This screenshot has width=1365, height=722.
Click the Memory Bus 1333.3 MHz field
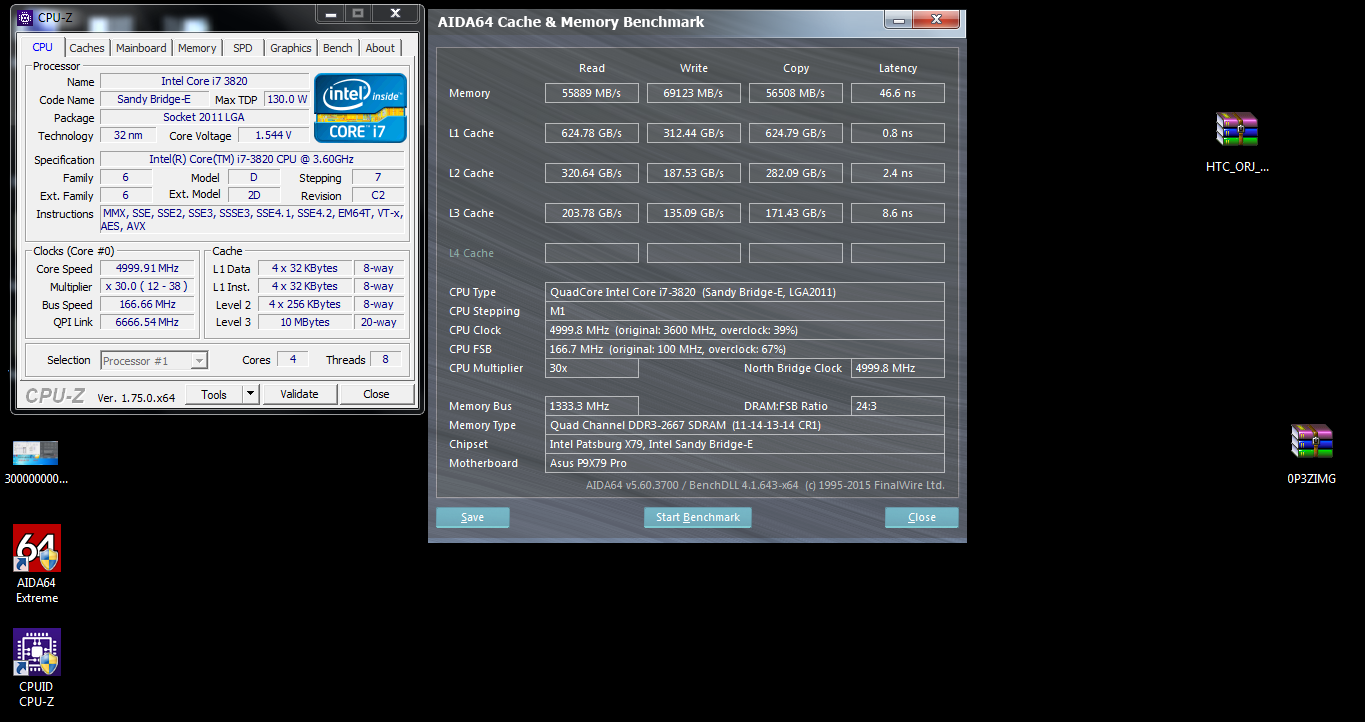tap(592, 406)
